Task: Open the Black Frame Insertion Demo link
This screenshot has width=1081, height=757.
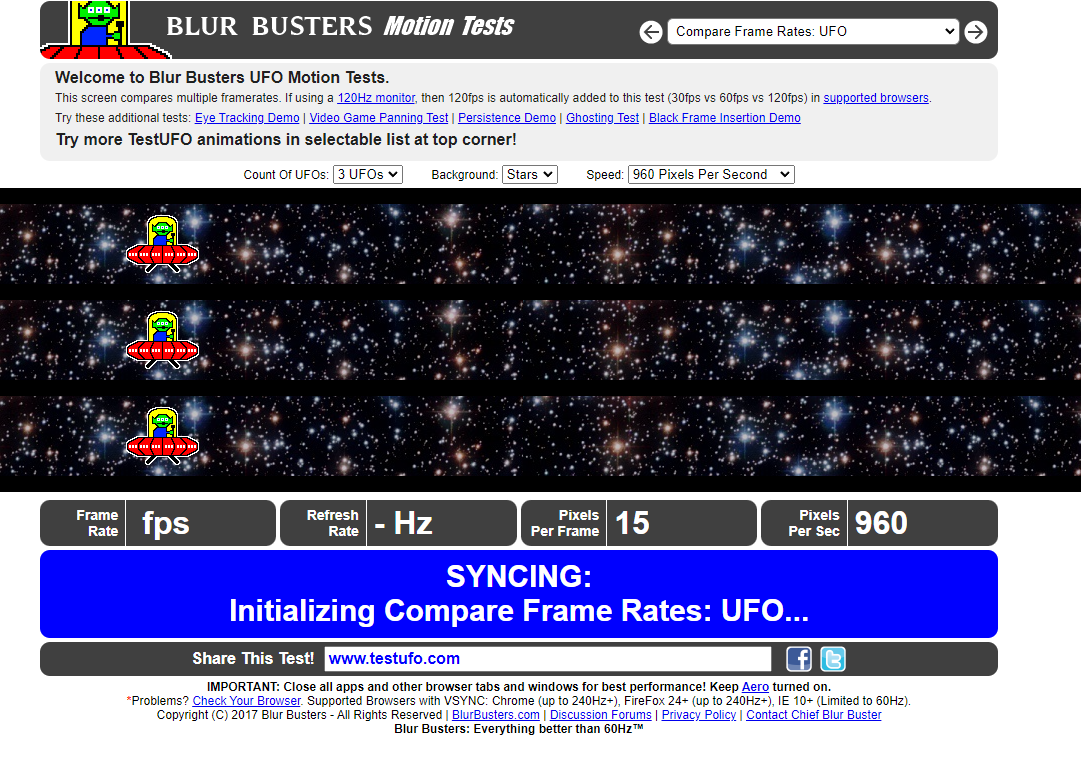Action: (725, 118)
